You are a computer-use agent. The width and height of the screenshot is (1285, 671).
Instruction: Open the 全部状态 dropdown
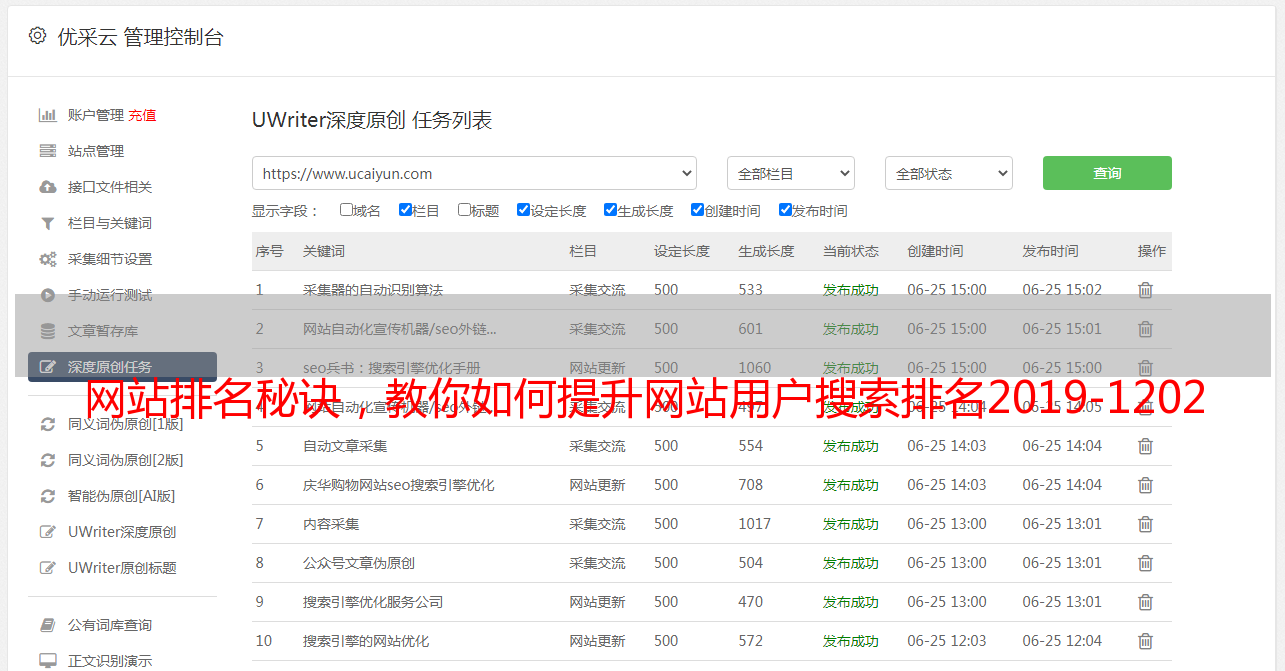[949, 173]
